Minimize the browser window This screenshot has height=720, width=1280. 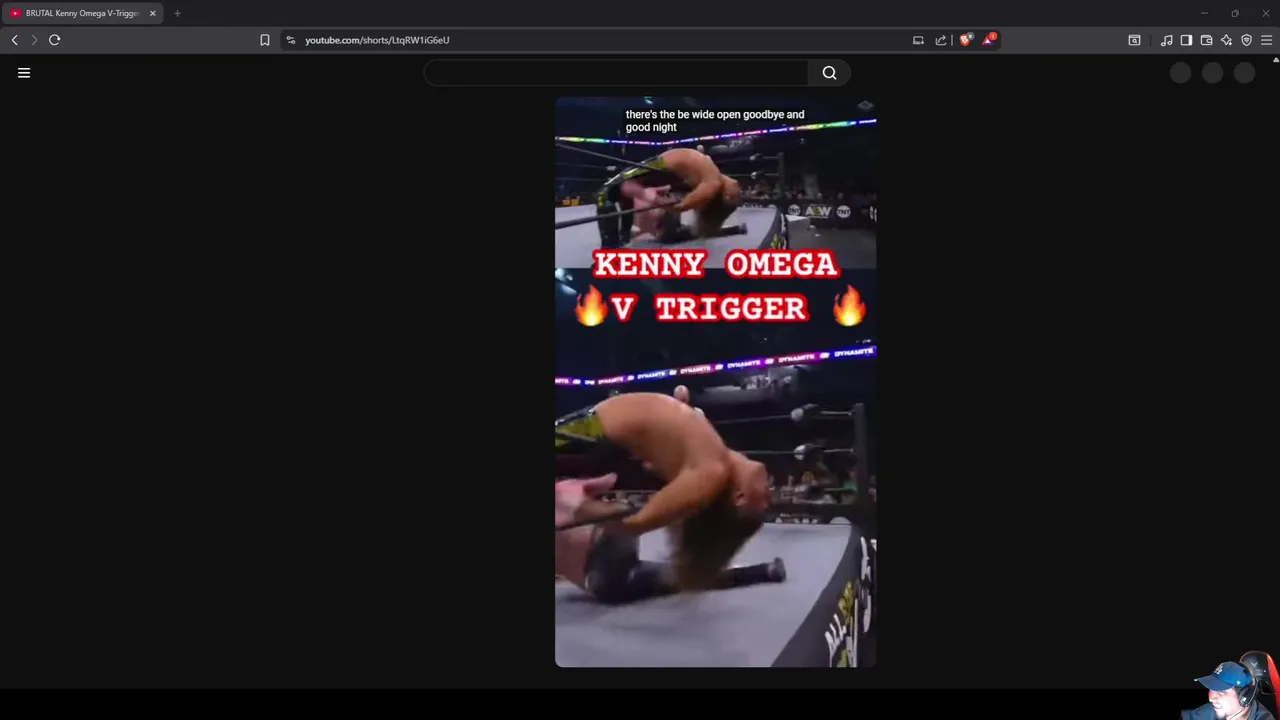pos(1204,13)
